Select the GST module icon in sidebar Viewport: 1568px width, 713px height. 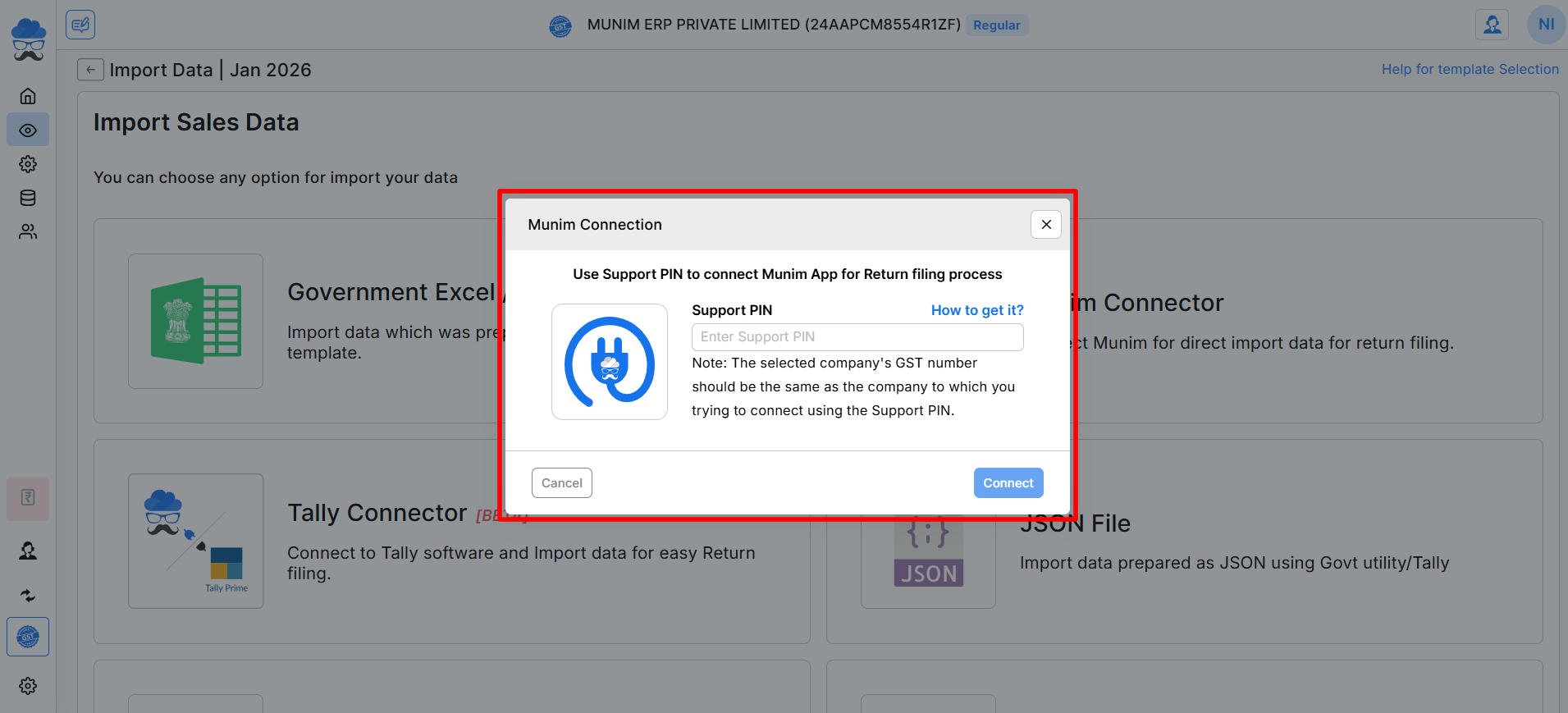click(28, 637)
